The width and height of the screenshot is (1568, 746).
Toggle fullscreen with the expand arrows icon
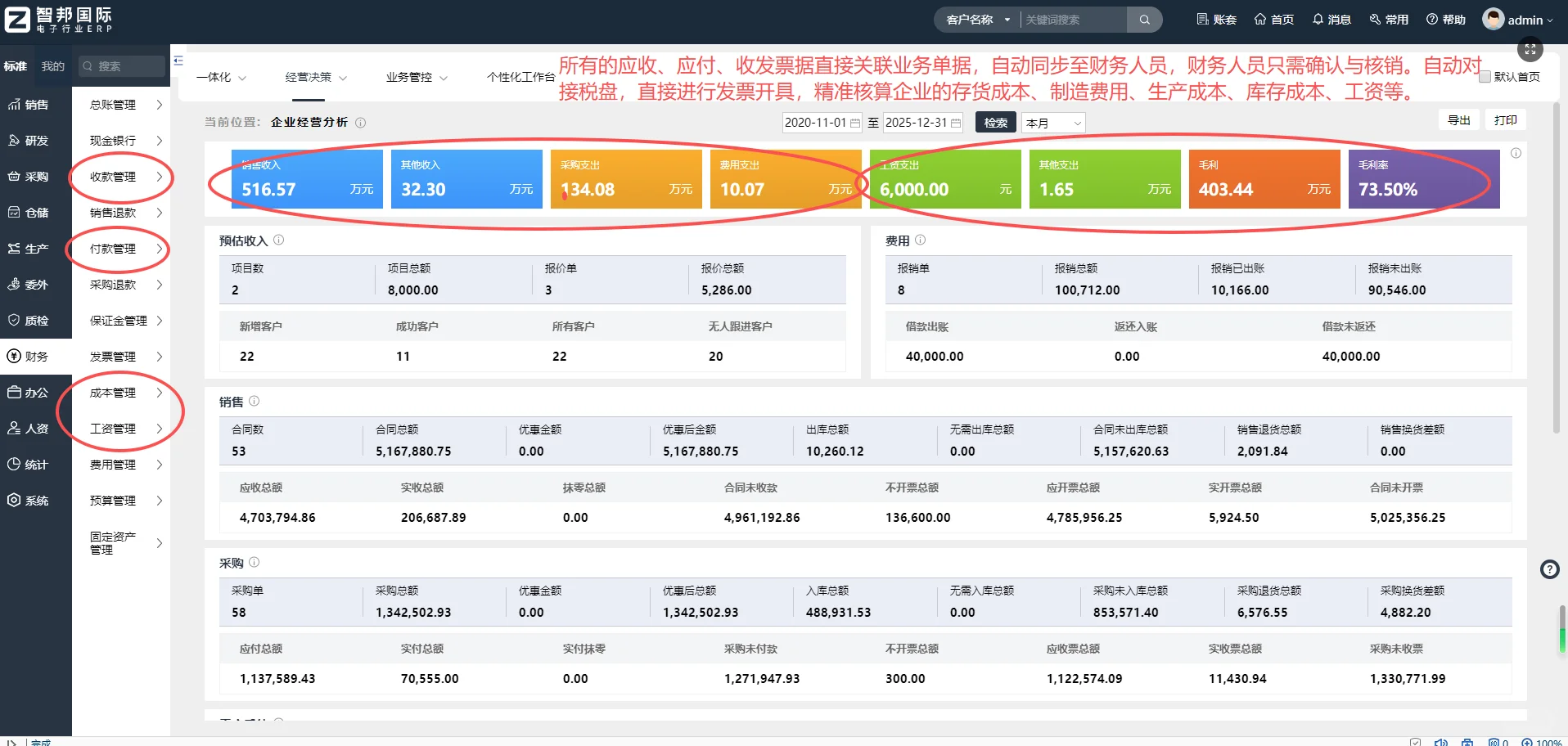[x=1530, y=49]
